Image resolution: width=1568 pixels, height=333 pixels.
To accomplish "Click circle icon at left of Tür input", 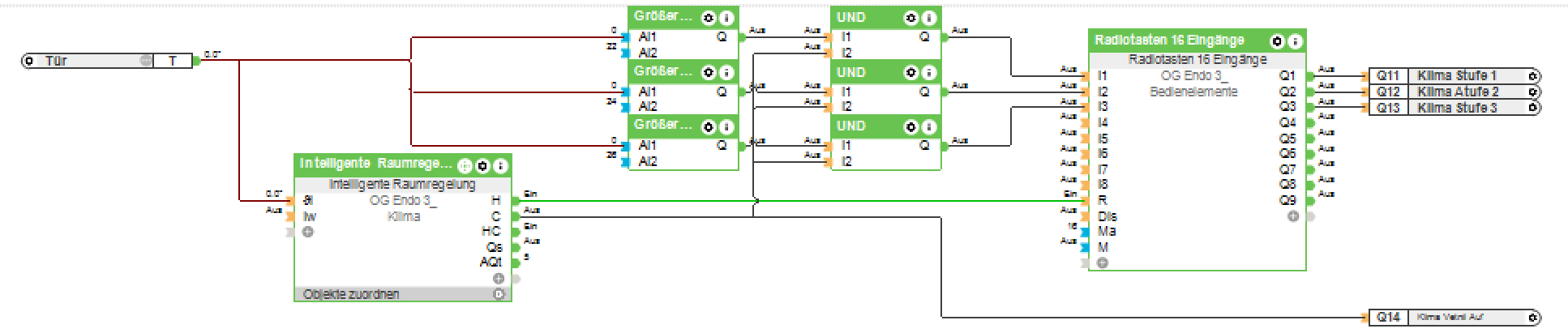I will 29,61.
